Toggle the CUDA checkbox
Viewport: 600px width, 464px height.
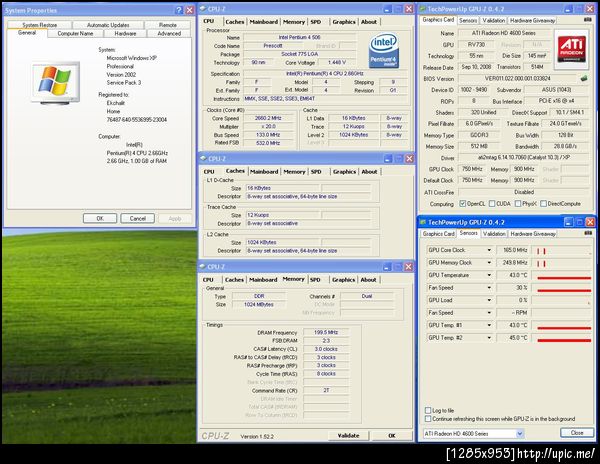coord(492,204)
